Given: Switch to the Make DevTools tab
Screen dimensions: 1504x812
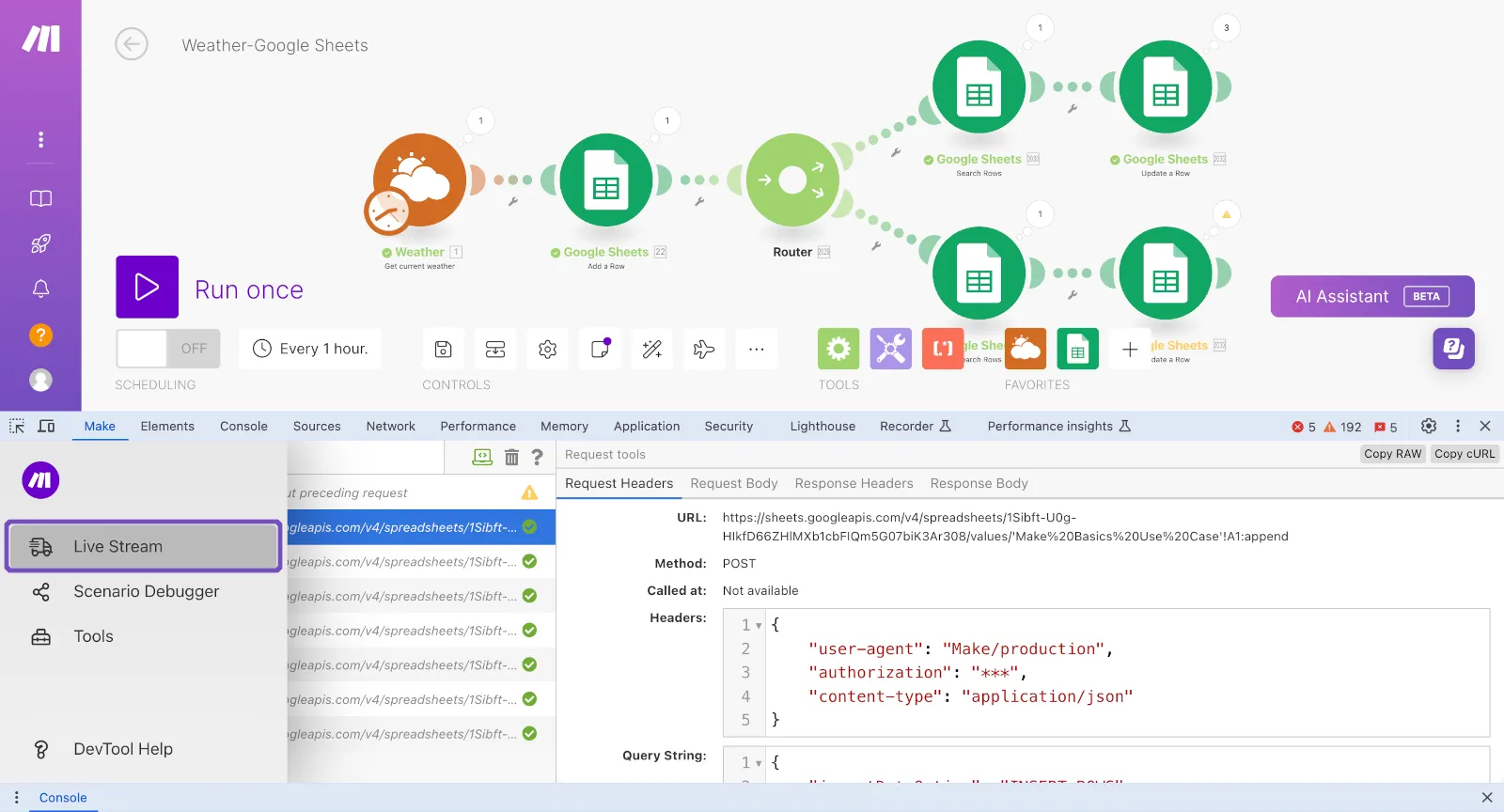Looking at the screenshot, I should 100,426.
